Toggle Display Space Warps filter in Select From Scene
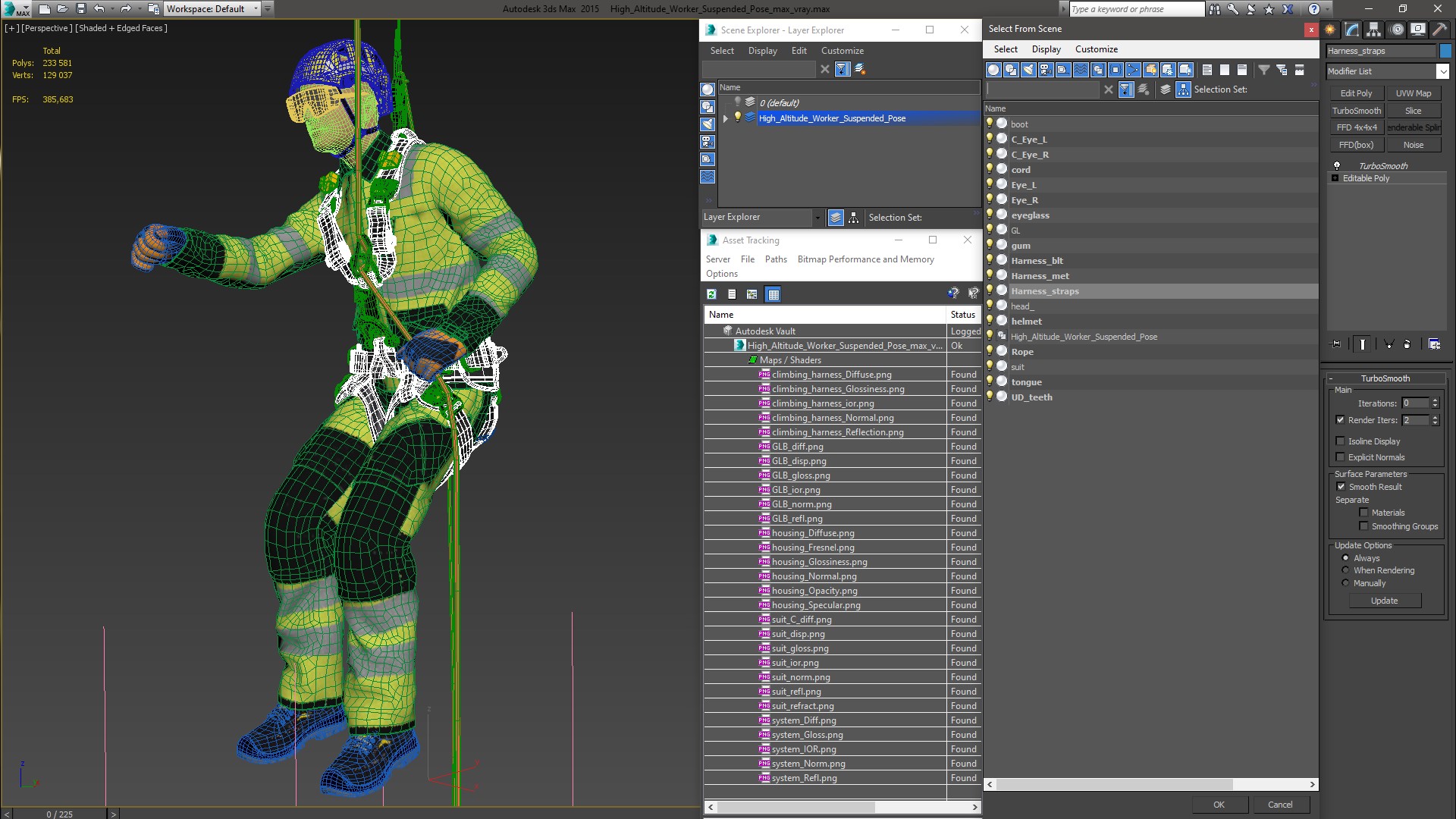This screenshot has height=819, width=1456. pyautogui.click(x=1081, y=70)
